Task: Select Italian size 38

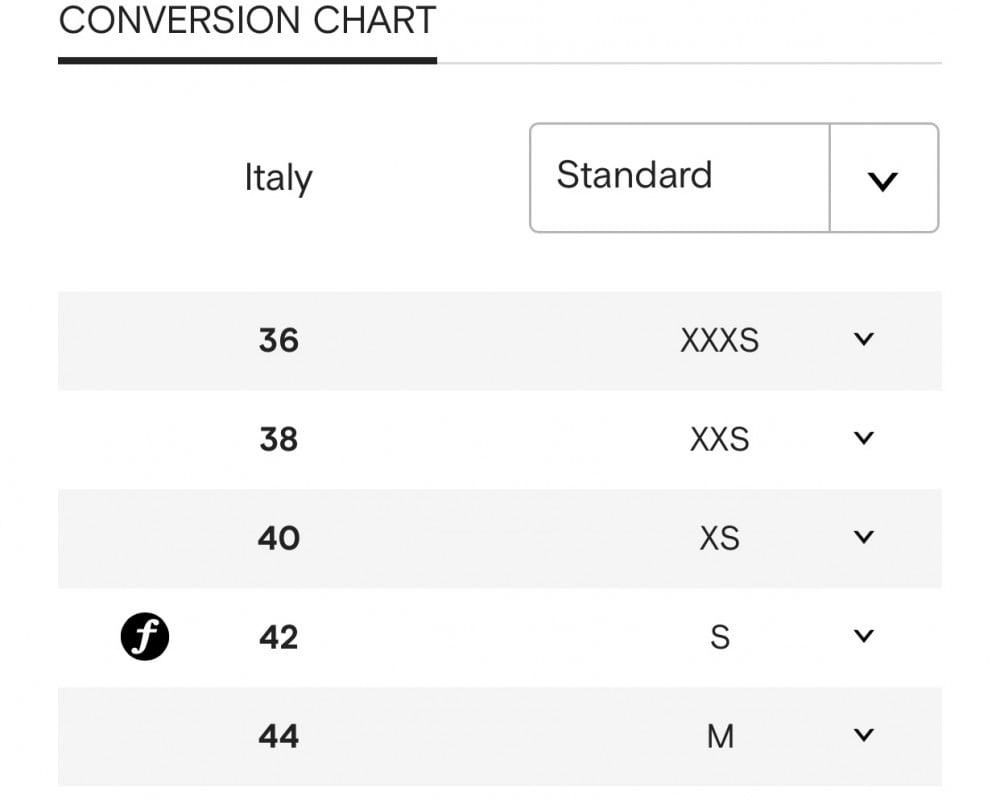Action: [279, 439]
